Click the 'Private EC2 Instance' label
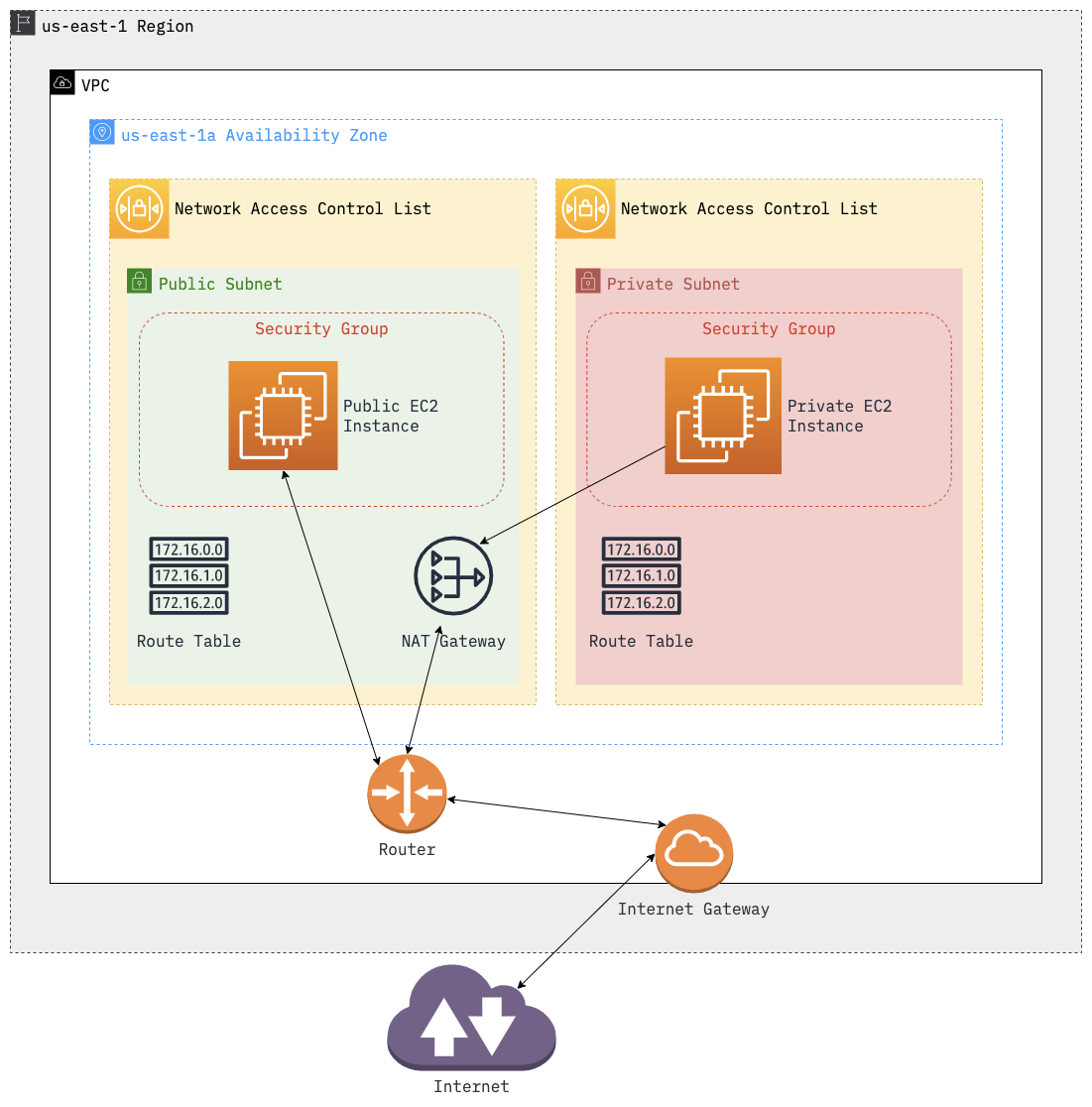 pos(839,416)
